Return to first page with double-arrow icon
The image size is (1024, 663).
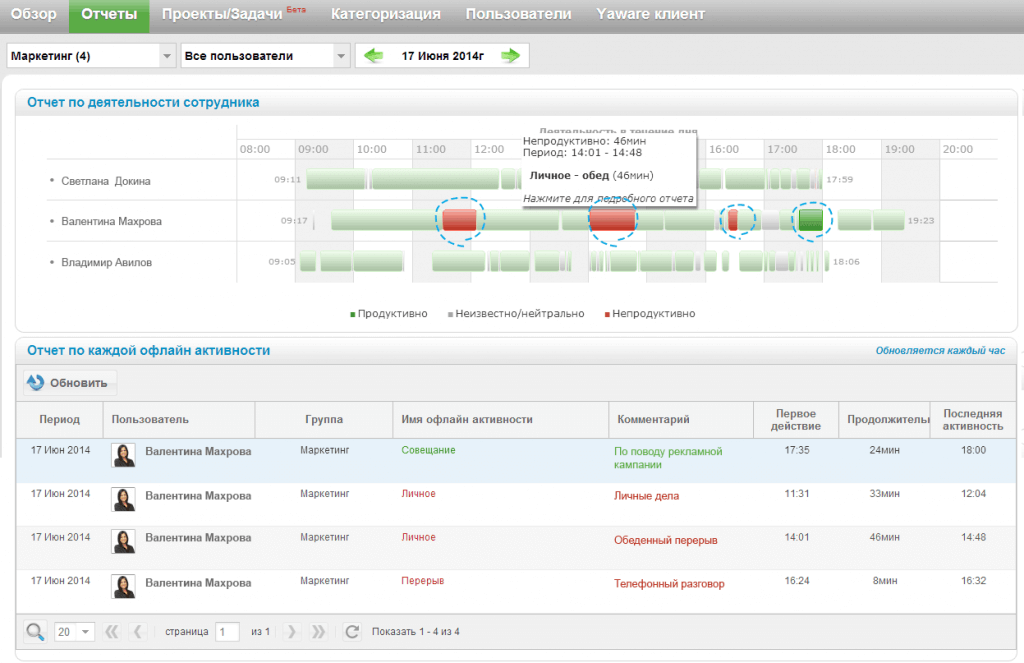point(112,631)
